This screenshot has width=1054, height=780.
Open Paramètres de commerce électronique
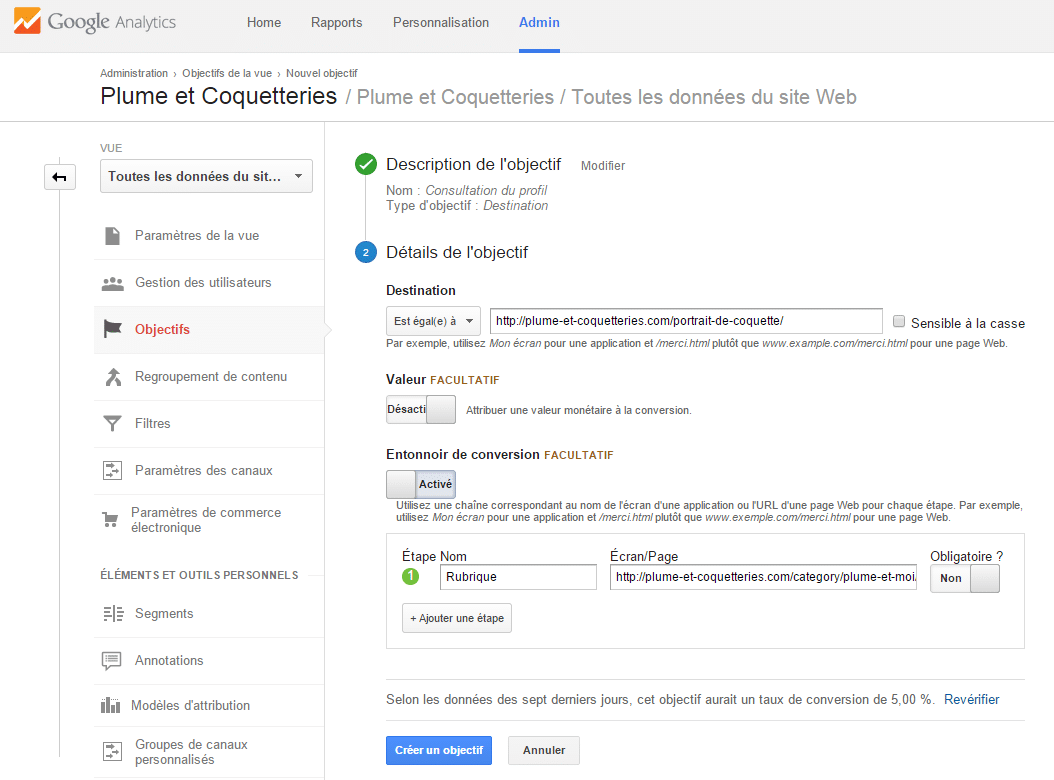point(209,520)
